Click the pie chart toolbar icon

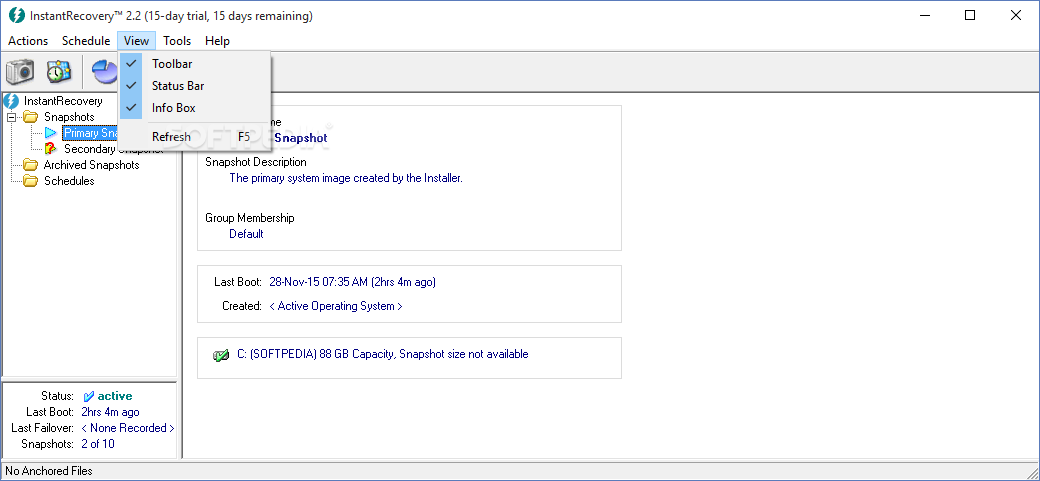(x=105, y=71)
